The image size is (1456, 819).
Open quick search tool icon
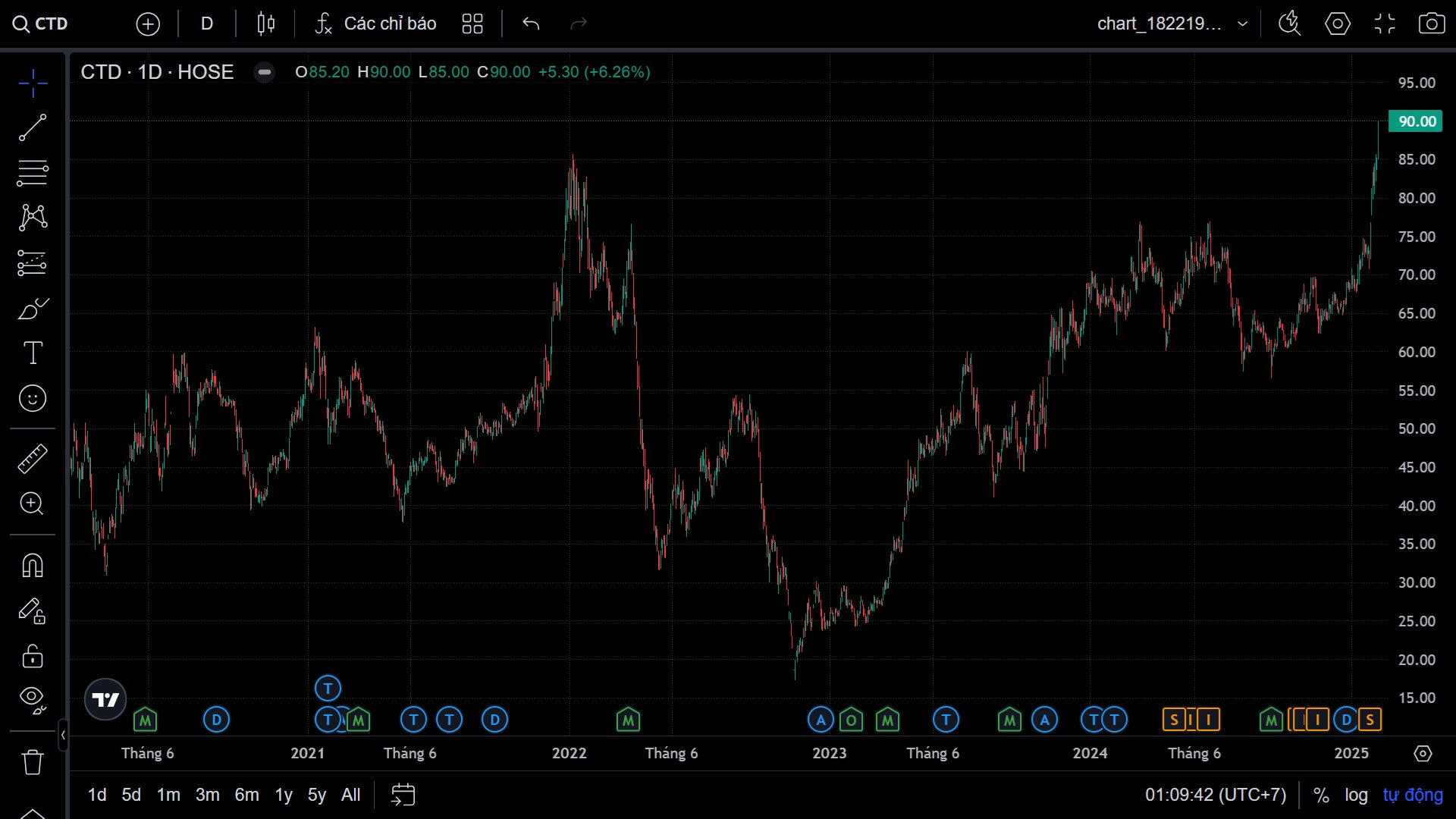click(1289, 24)
